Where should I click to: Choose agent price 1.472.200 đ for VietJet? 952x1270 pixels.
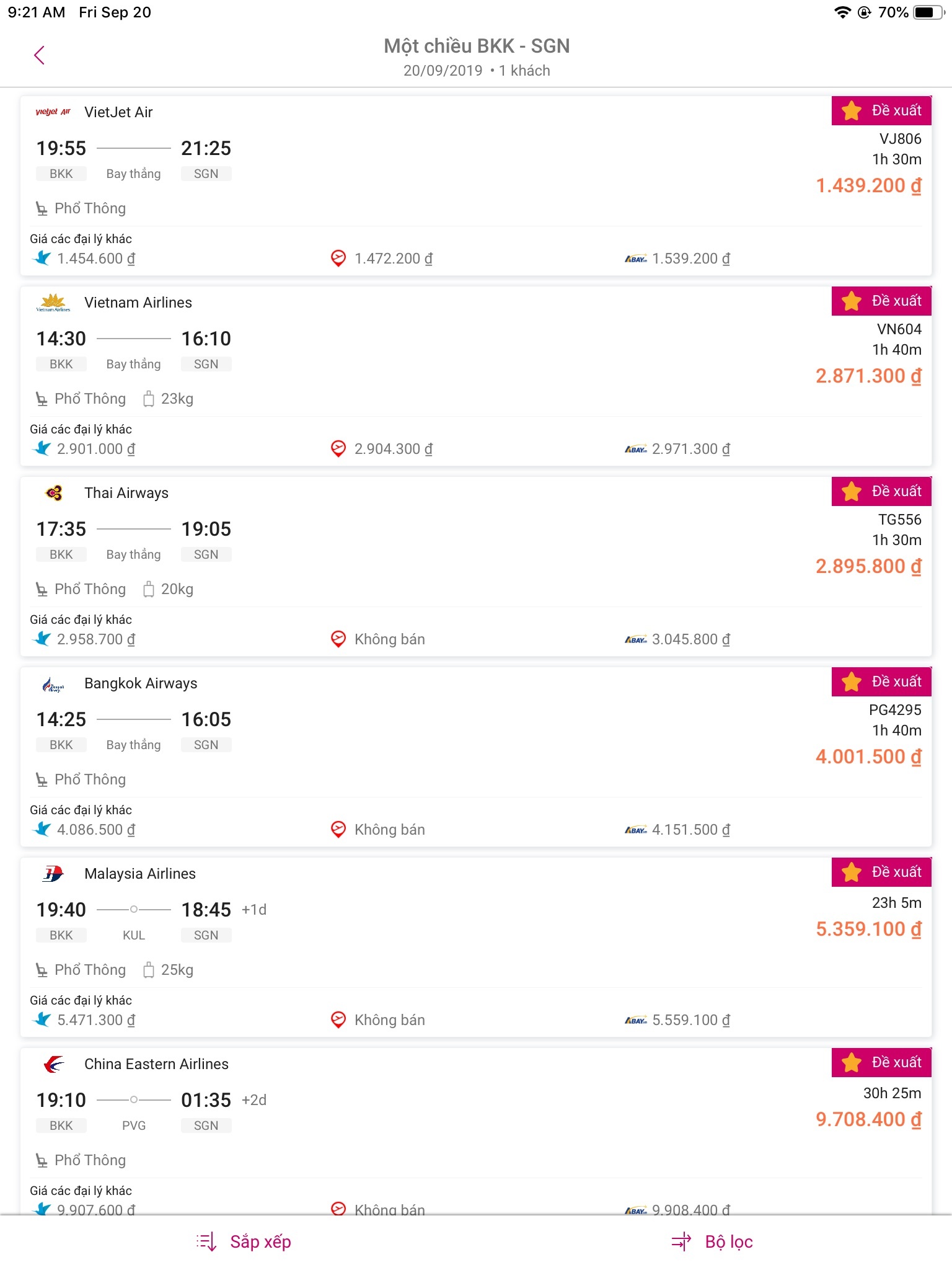coord(393,259)
